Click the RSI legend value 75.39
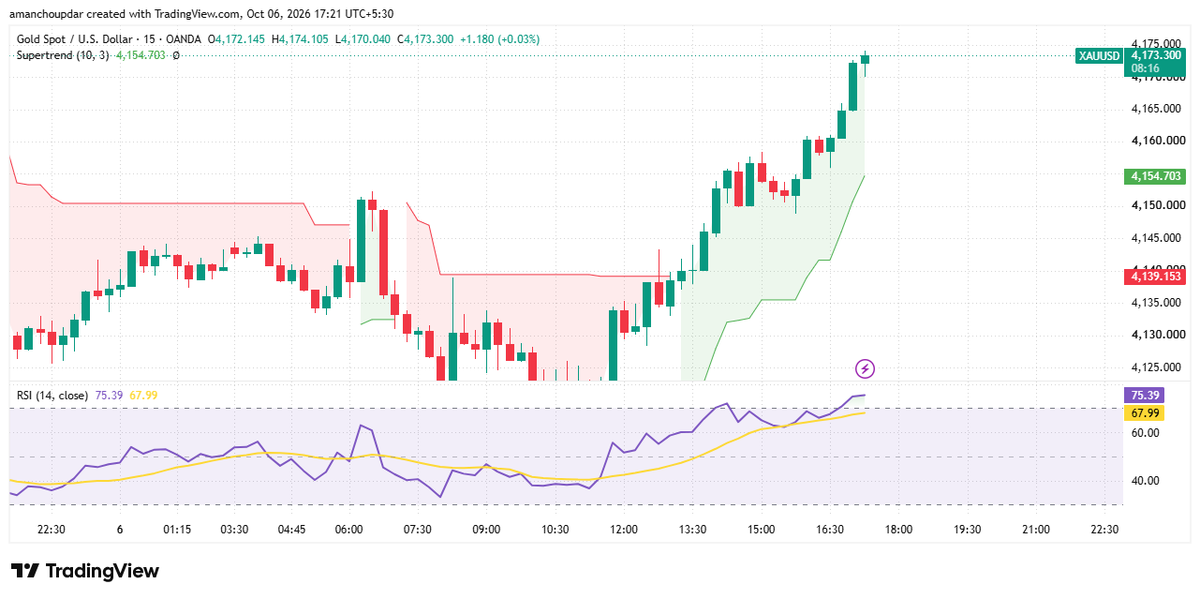This screenshot has height=599, width=1200. tap(108, 396)
